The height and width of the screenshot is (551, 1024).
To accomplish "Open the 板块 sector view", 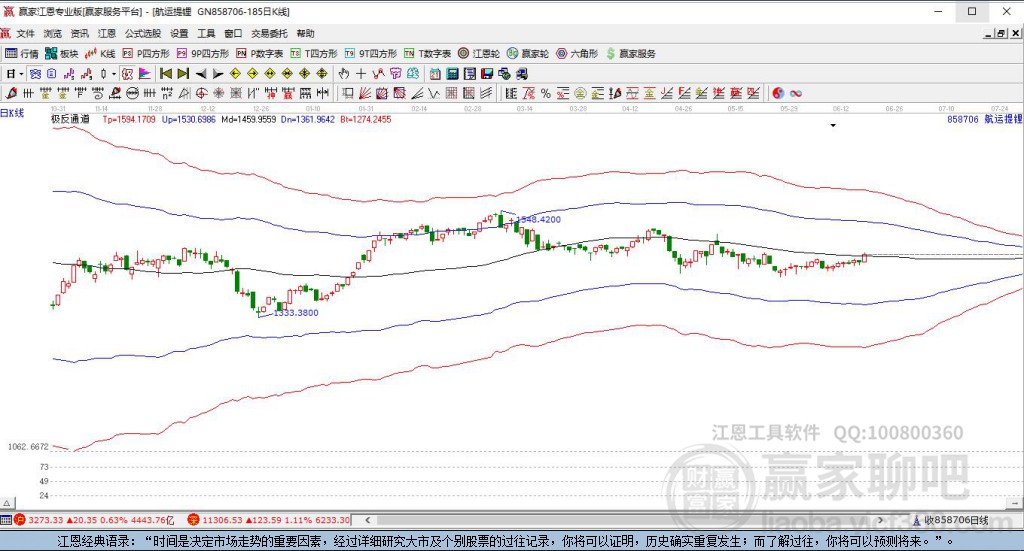I will pyautogui.click(x=62, y=54).
